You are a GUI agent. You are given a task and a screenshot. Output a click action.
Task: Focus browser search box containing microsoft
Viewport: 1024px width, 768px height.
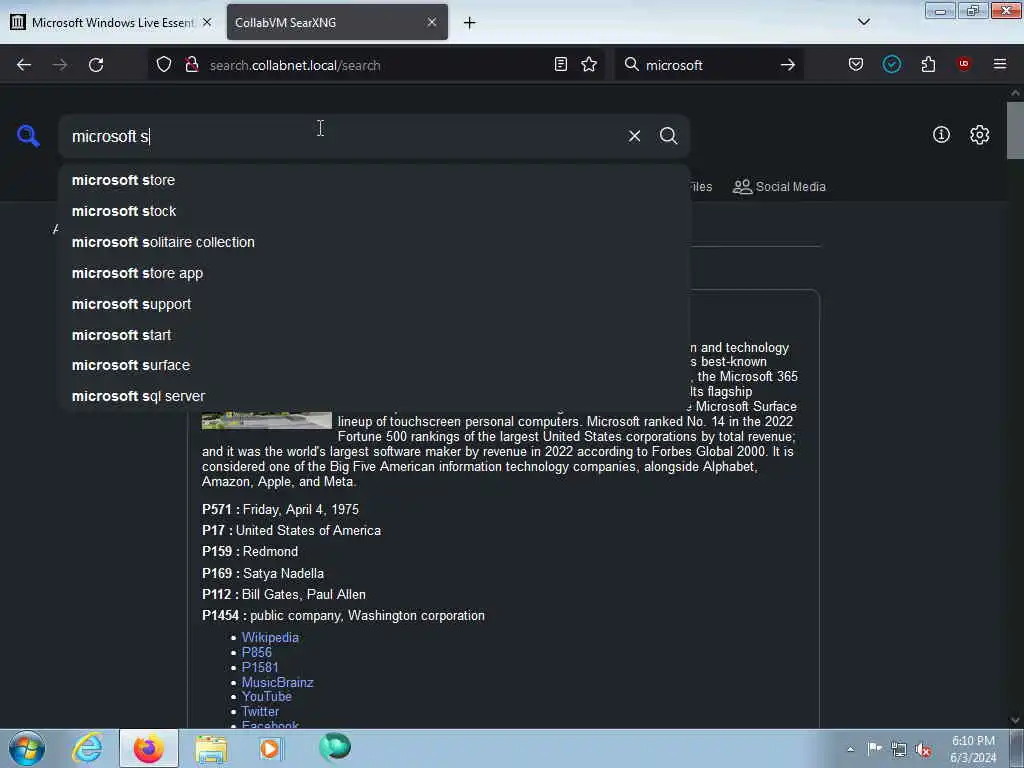coord(708,65)
